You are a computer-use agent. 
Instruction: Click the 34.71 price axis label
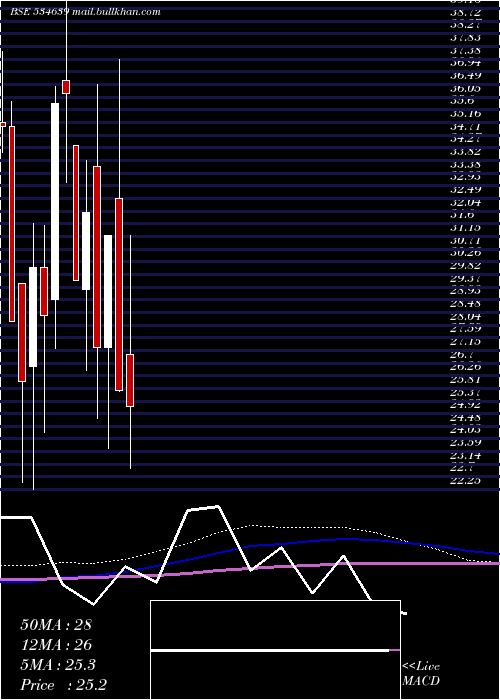(465, 127)
